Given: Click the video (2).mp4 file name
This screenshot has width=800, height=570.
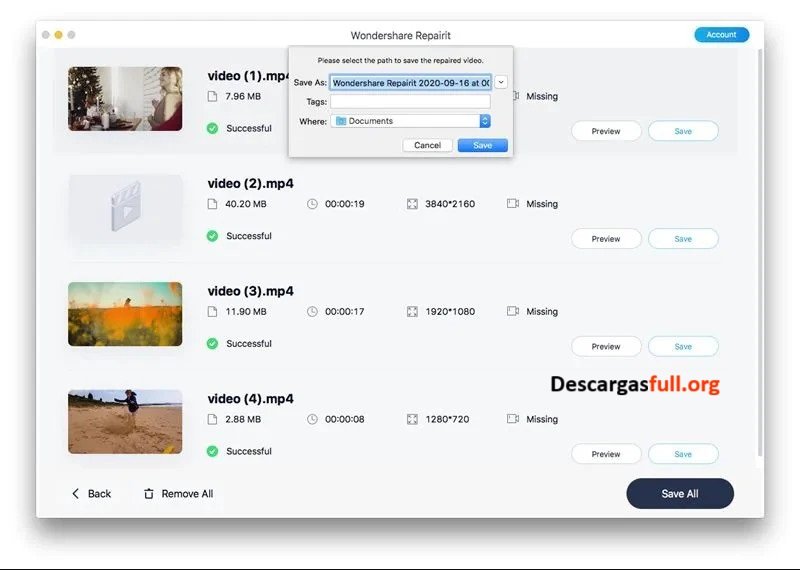Looking at the screenshot, I should point(251,184).
